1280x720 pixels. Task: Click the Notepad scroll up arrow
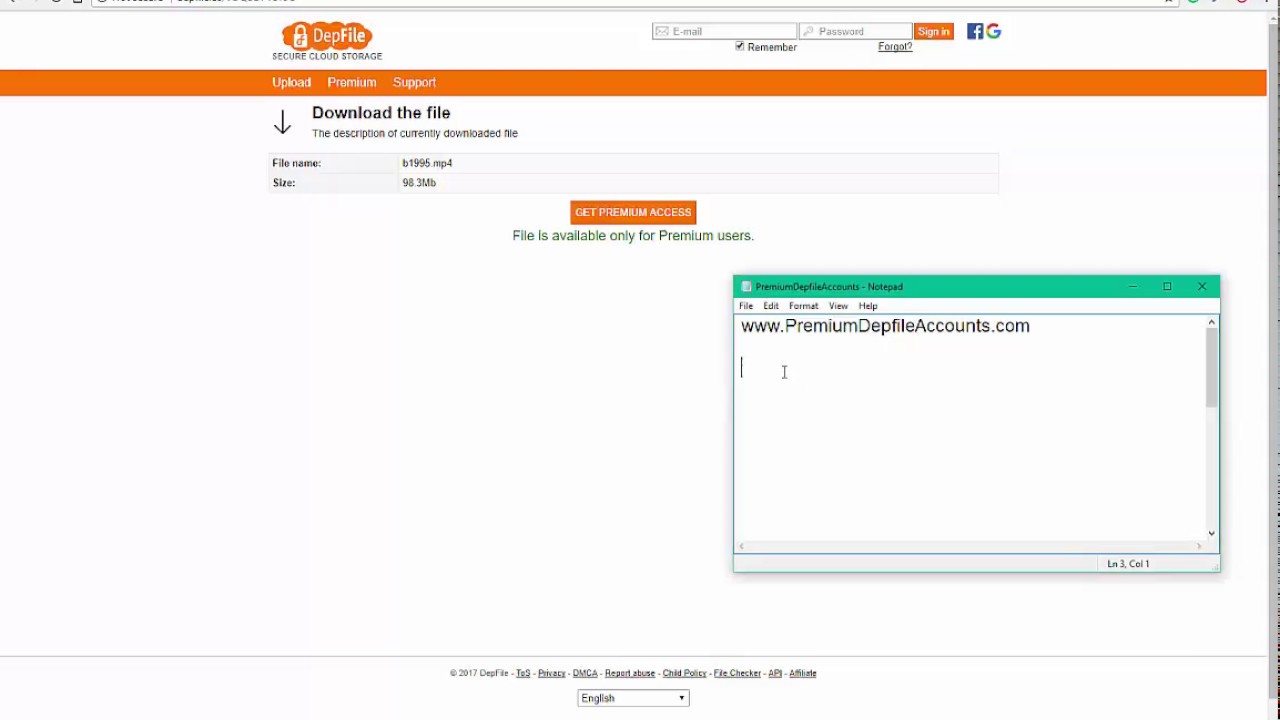point(1211,322)
